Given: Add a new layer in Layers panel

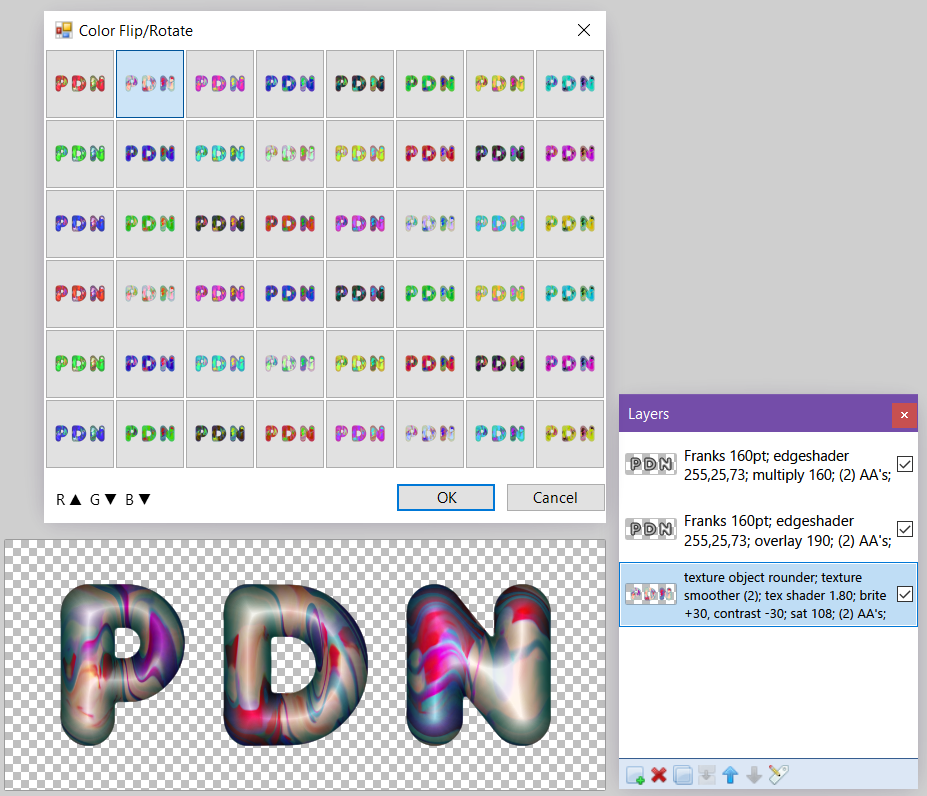Looking at the screenshot, I should point(635,775).
